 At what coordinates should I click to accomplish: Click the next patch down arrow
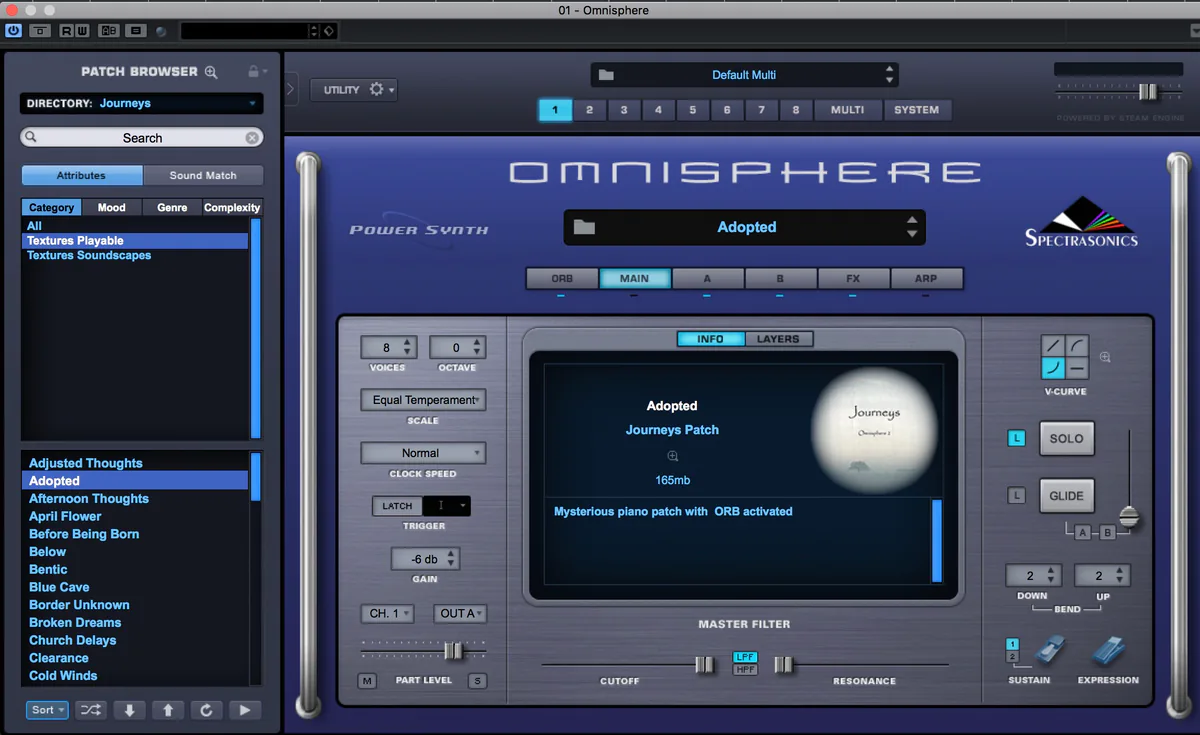point(129,710)
